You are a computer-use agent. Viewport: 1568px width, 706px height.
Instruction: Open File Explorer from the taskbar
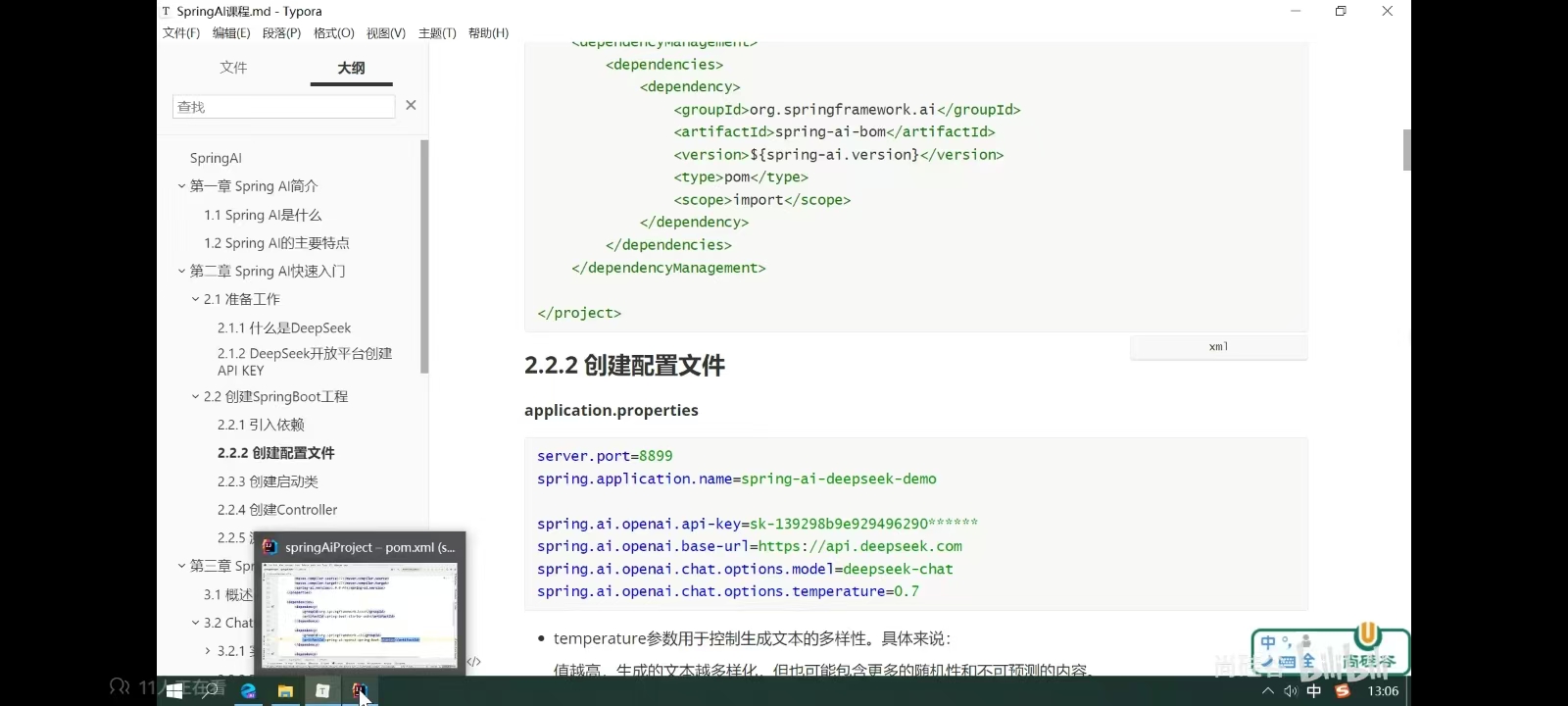click(285, 691)
